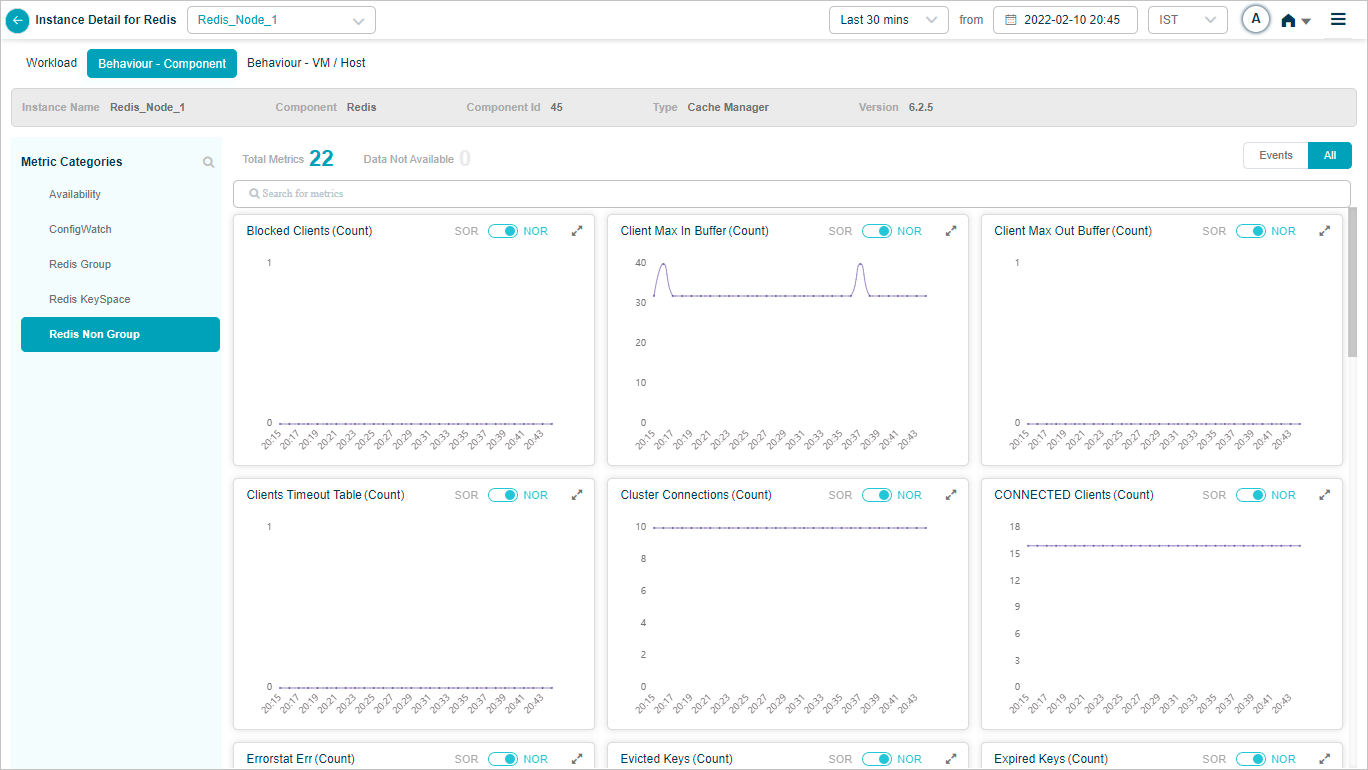
Task: Open the Redis_Node_1 instance dropdown
Action: point(281,20)
